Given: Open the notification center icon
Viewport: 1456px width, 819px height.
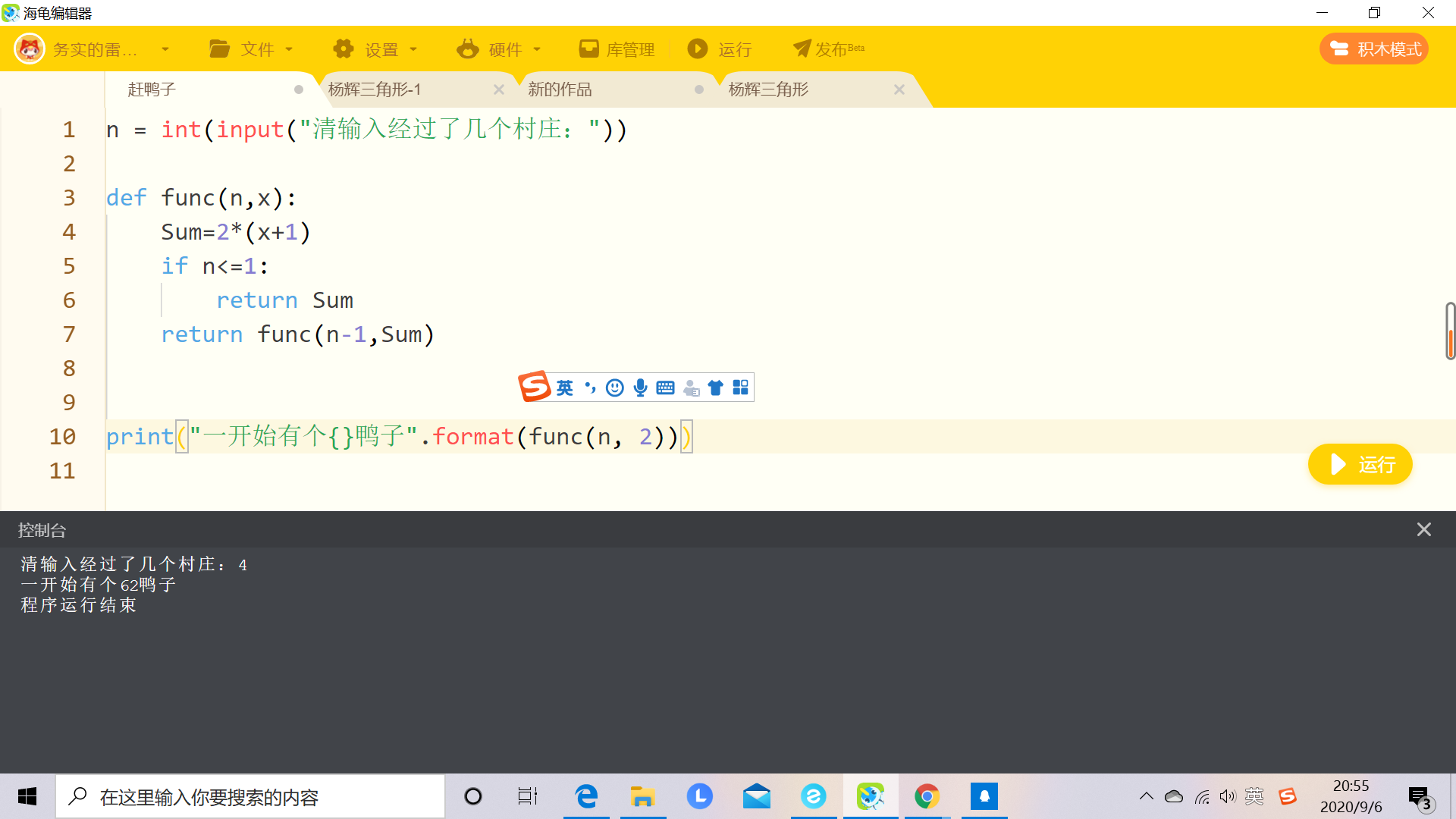Looking at the screenshot, I should [x=1420, y=798].
